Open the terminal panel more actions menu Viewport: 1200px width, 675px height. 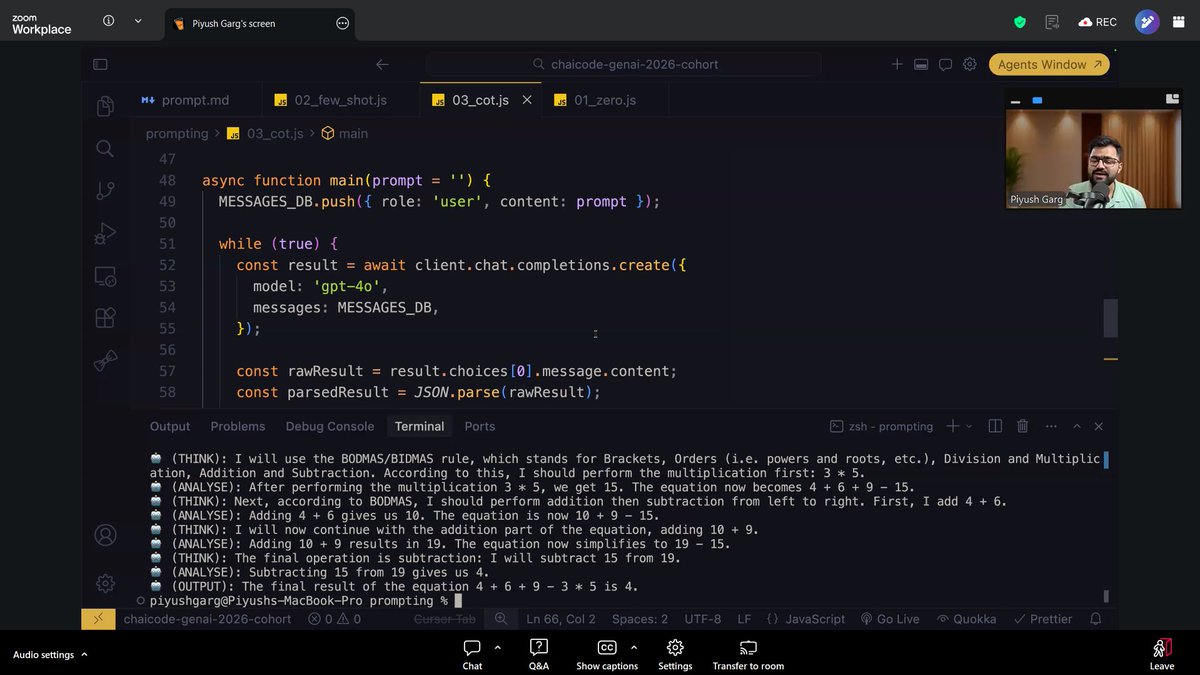[1049, 426]
